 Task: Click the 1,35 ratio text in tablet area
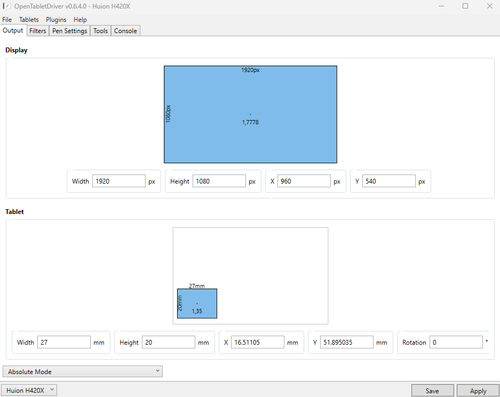197,311
